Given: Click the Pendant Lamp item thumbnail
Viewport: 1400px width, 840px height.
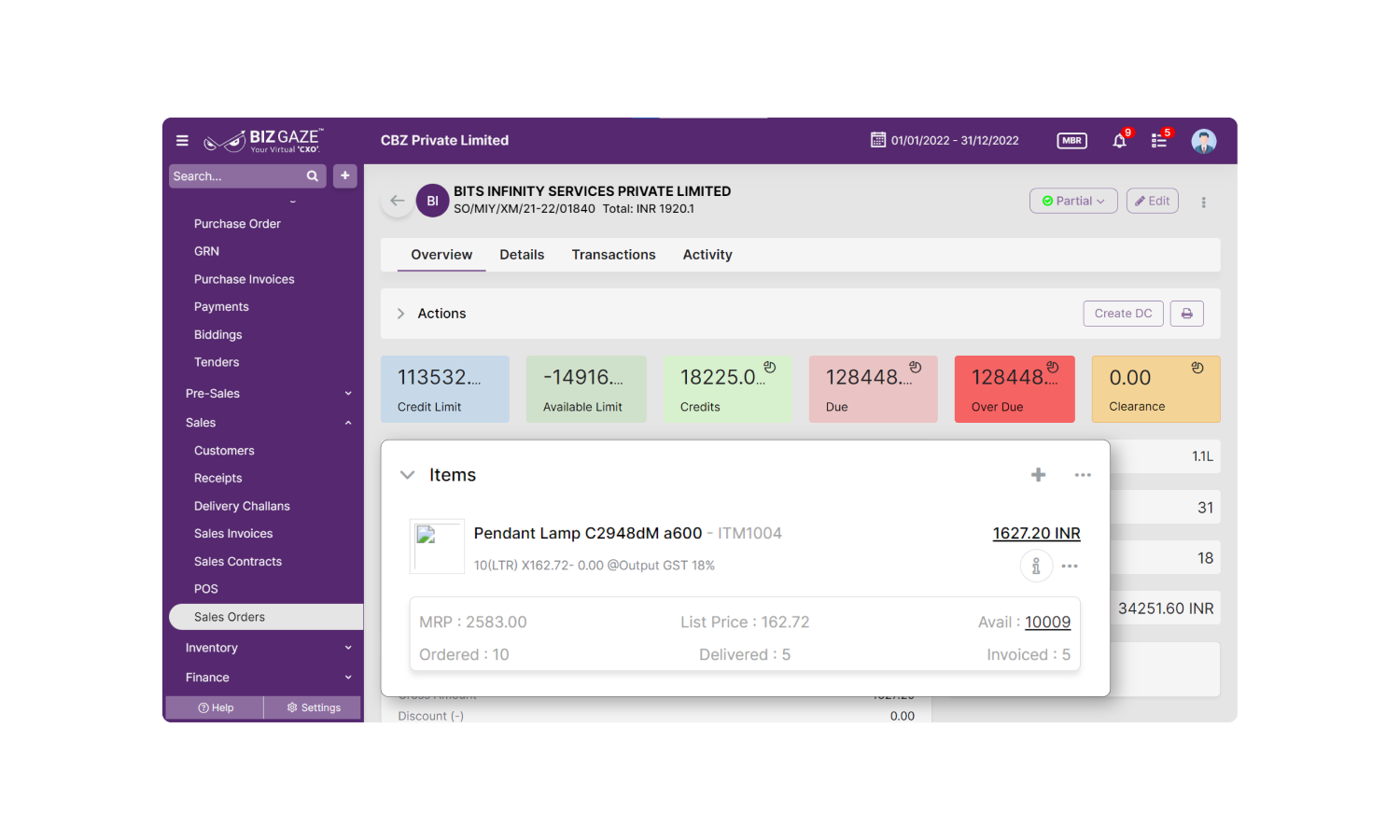Looking at the screenshot, I should pos(437,546).
